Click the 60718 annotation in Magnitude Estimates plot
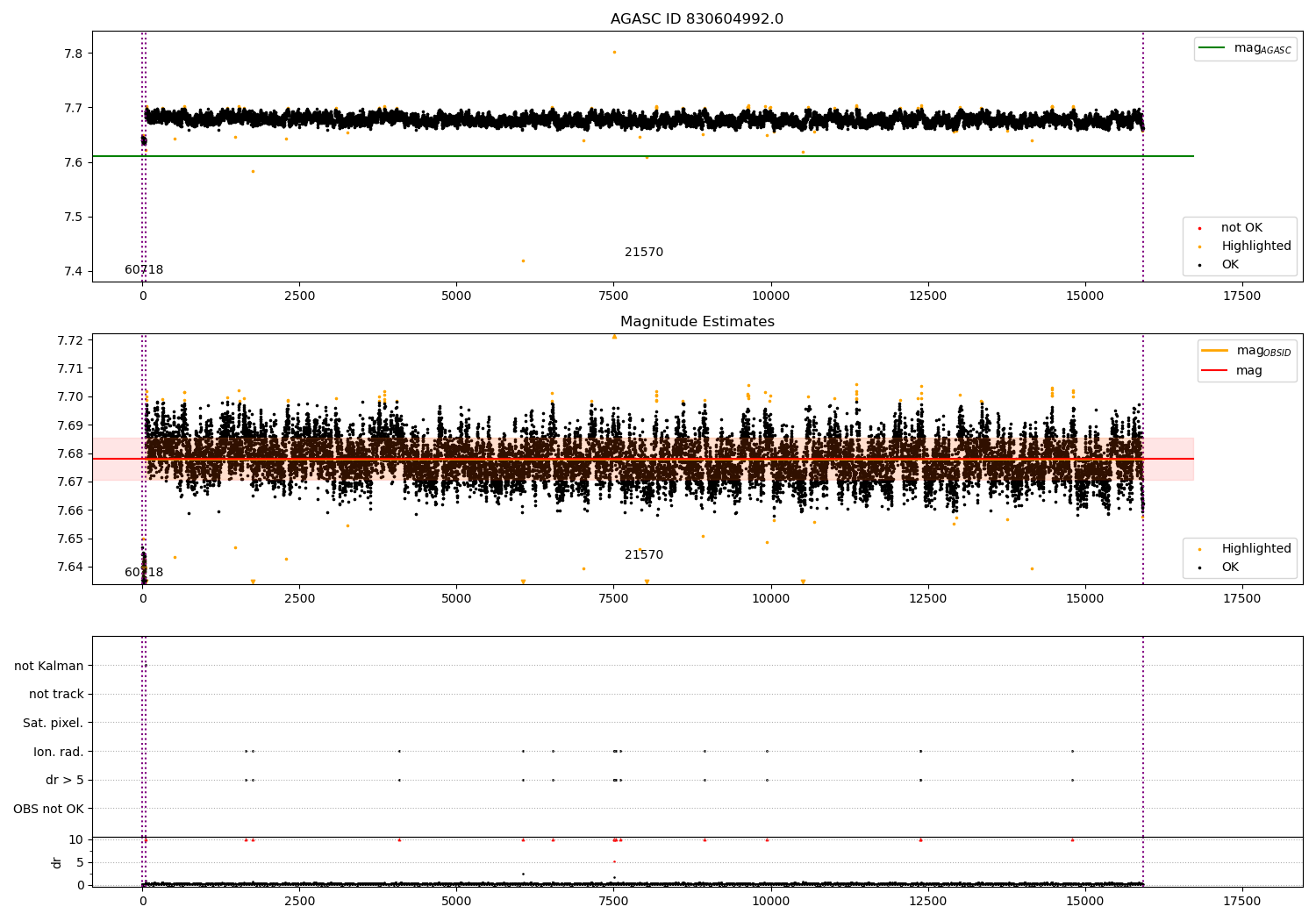Screen dimensions: 1316x921 [x=144, y=573]
